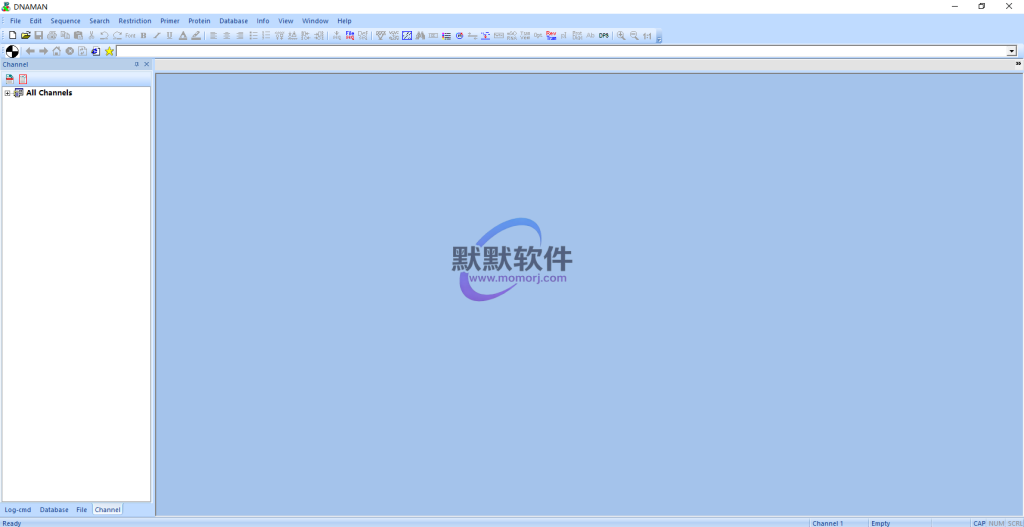Click the black-and-white circle DNAMAN icon
The height and width of the screenshot is (527, 1024).
click(12, 51)
